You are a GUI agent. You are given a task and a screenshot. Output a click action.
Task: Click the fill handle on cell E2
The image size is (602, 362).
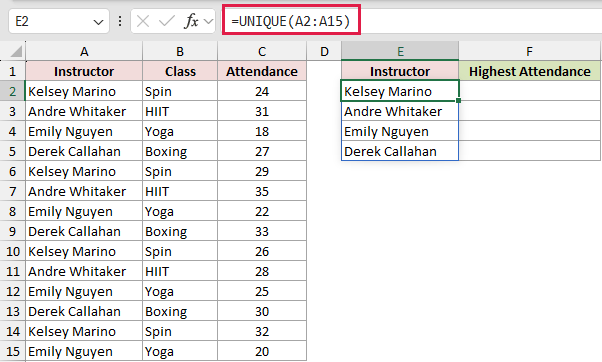458,101
